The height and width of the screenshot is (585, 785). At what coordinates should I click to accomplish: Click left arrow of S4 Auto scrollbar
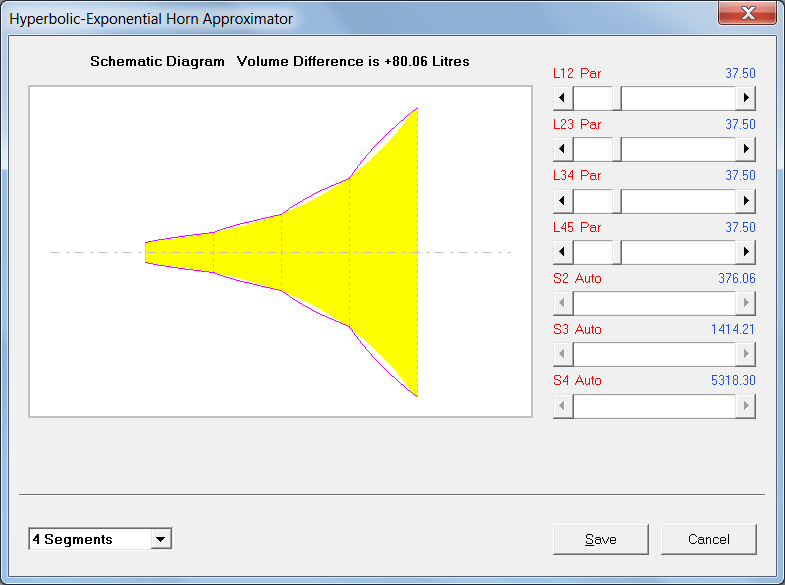coord(563,406)
